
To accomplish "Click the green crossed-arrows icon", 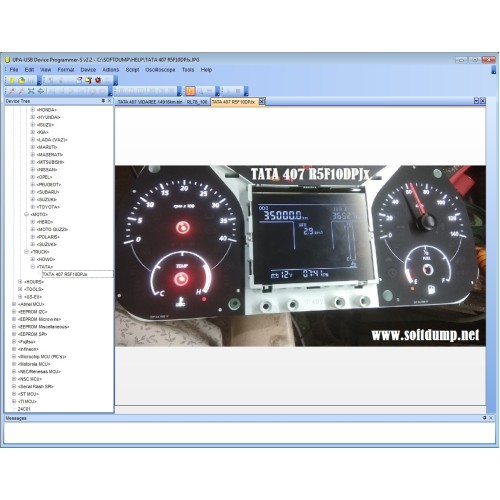I will (x=31, y=91).
